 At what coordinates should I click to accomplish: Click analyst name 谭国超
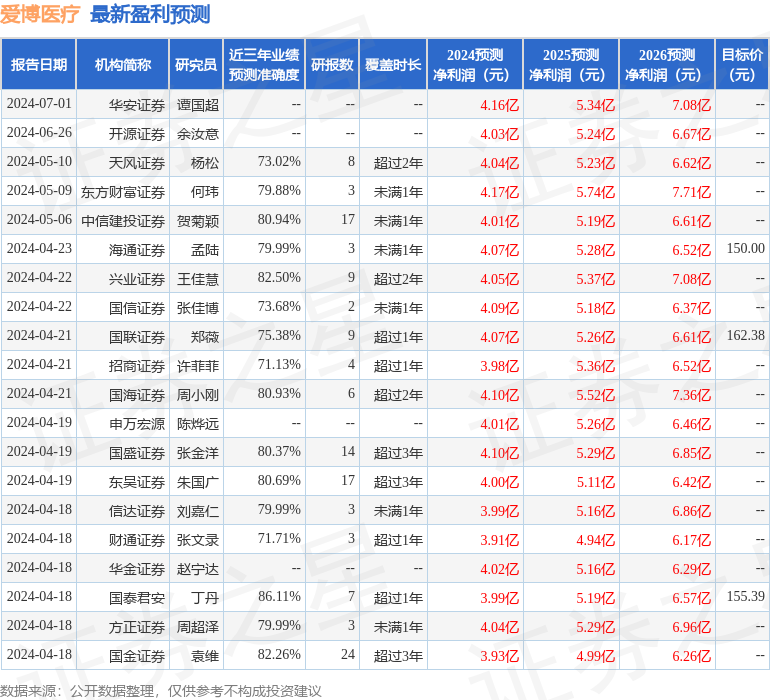(198, 105)
